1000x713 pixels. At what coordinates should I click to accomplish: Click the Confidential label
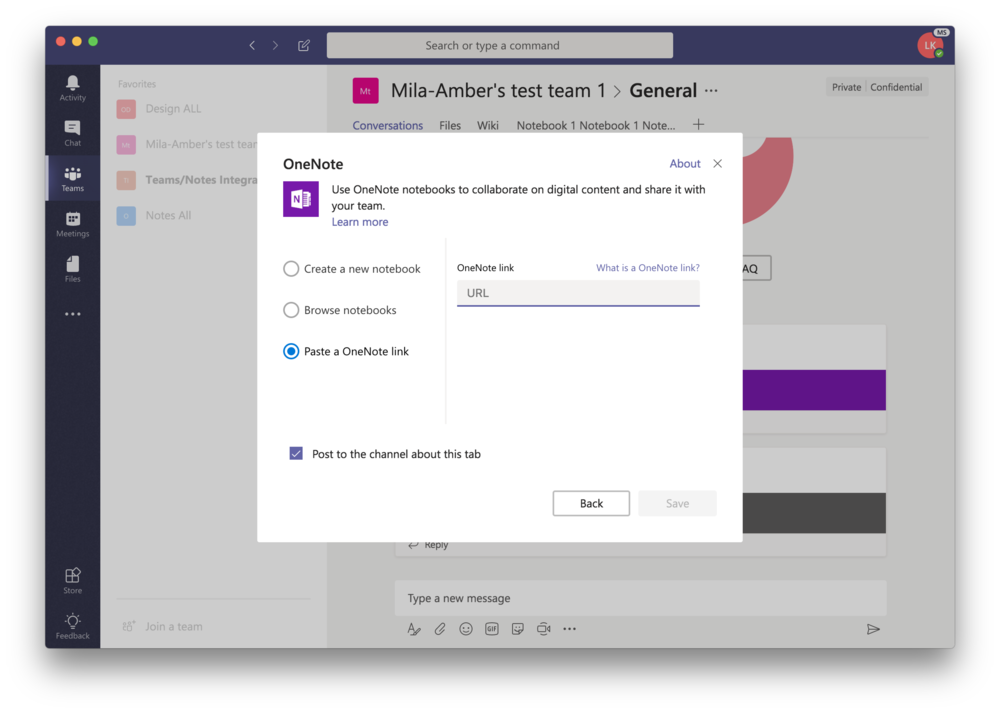point(896,87)
